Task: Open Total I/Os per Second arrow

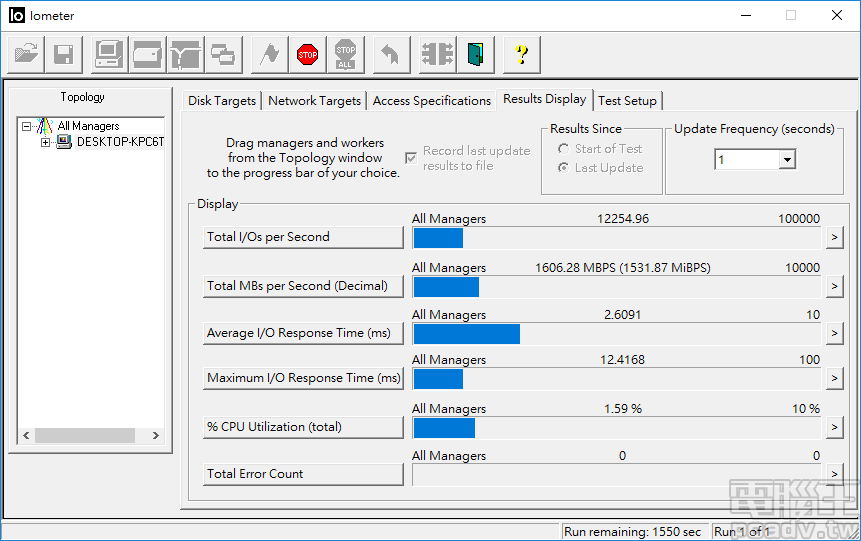Action: coord(834,237)
